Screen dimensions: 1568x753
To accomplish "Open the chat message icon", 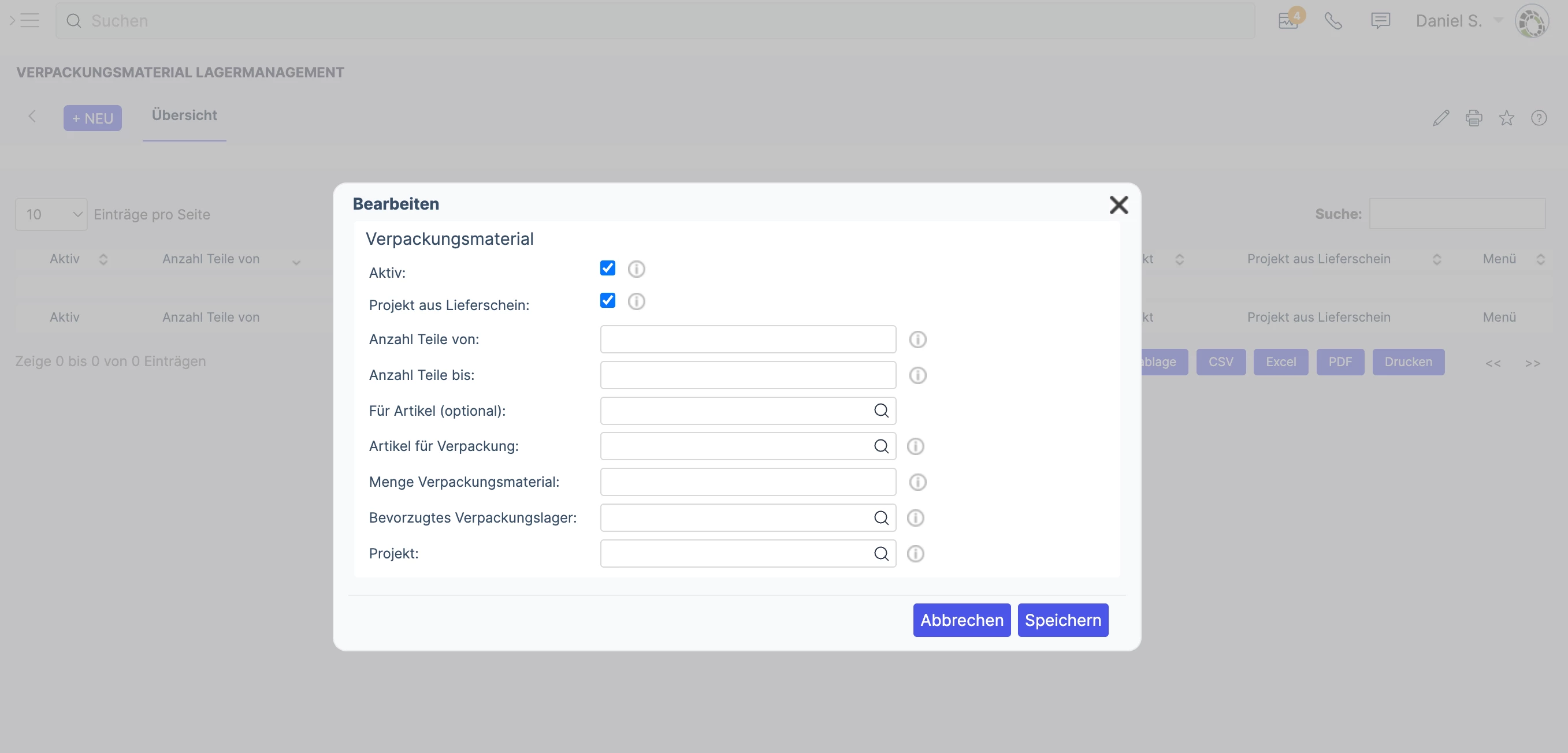I will [x=1380, y=21].
